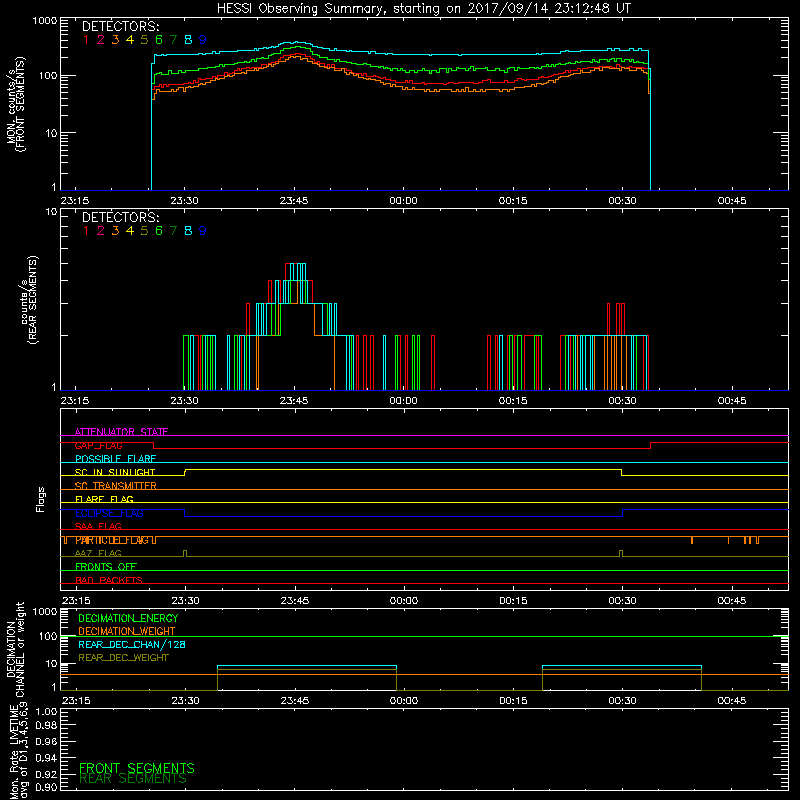The width and height of the screenshot is (800, 800).
Task: Click the "(REAR SEGMENTS)" vertical axis title
Action: [33, 299]
